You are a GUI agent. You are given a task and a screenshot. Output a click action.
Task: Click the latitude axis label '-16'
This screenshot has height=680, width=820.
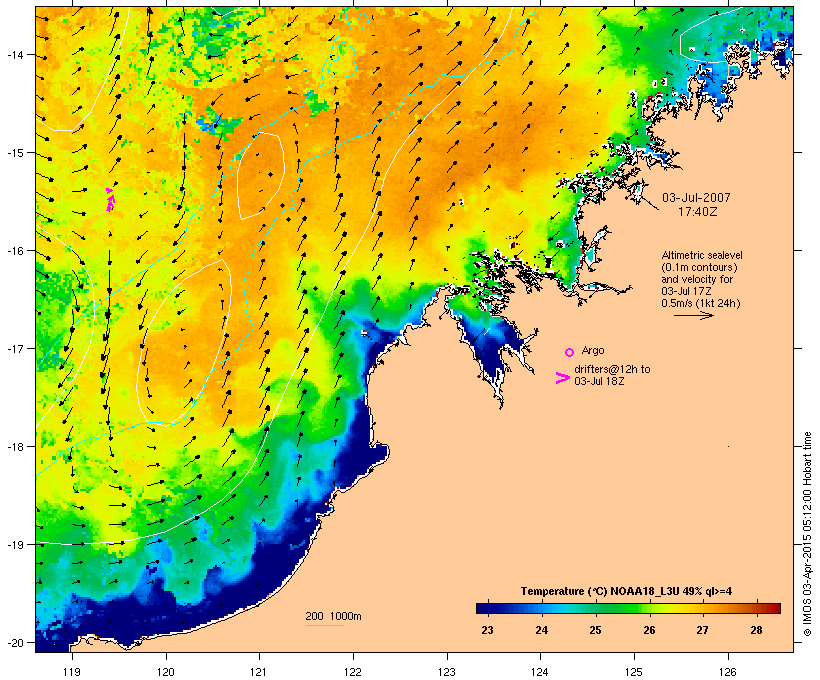coord(14,251)
